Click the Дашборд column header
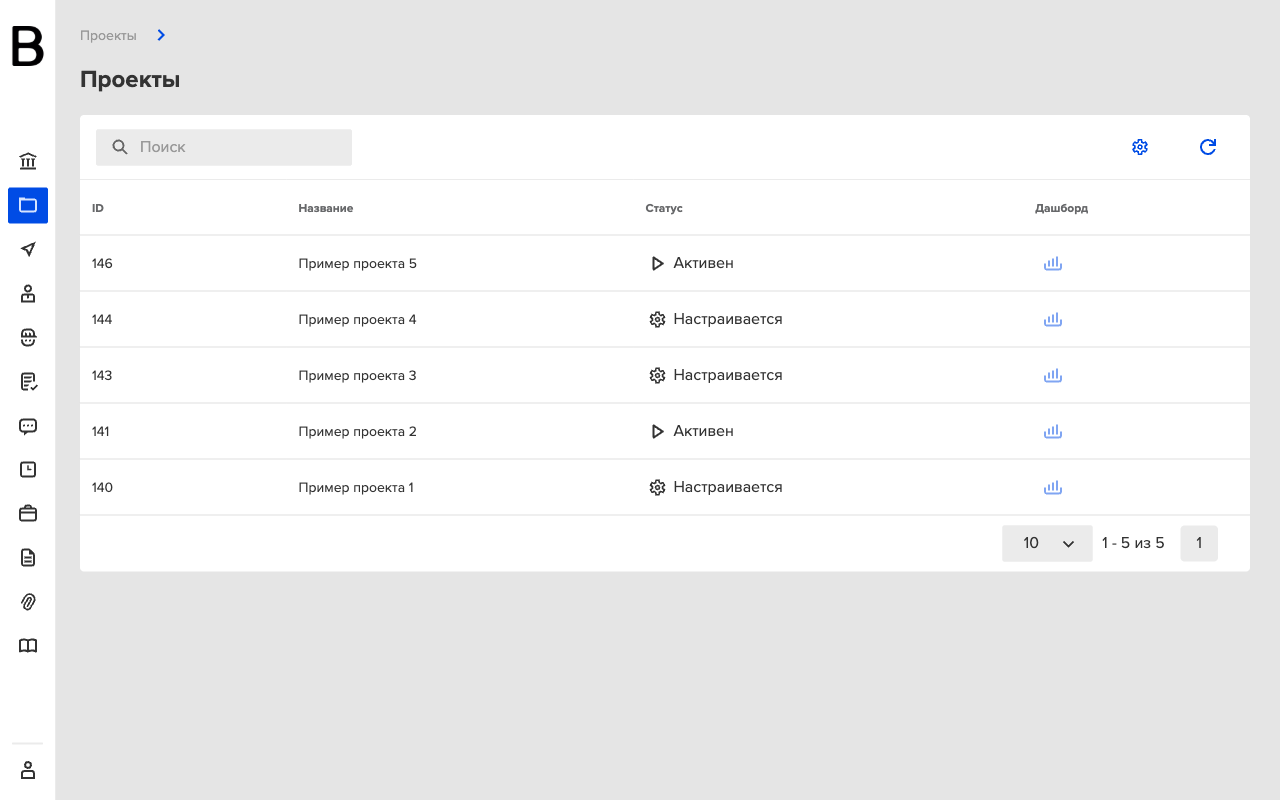The height and width of the screenshot is (800, 1280). click(1061, 208)
